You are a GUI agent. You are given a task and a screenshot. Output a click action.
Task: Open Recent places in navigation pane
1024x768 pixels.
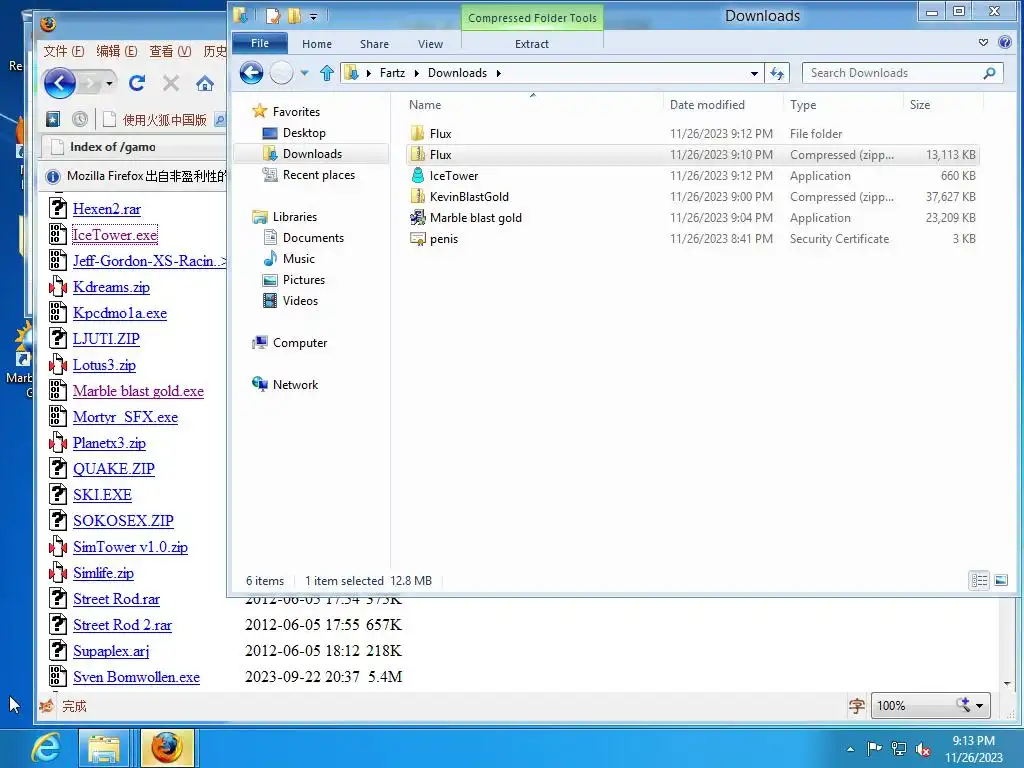[319, 175]
